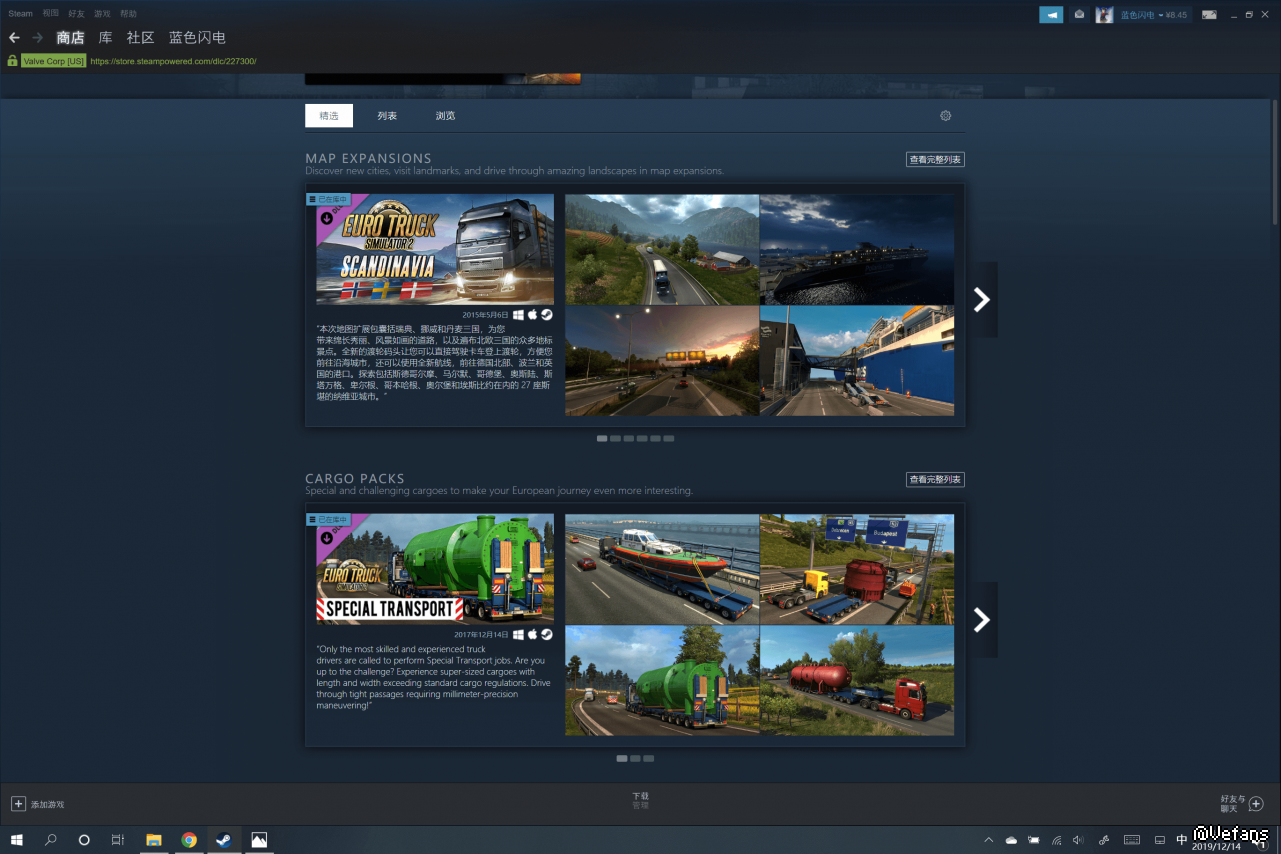Click the green lock security icon
The image size is (1281, 854).
click(12, 61)
